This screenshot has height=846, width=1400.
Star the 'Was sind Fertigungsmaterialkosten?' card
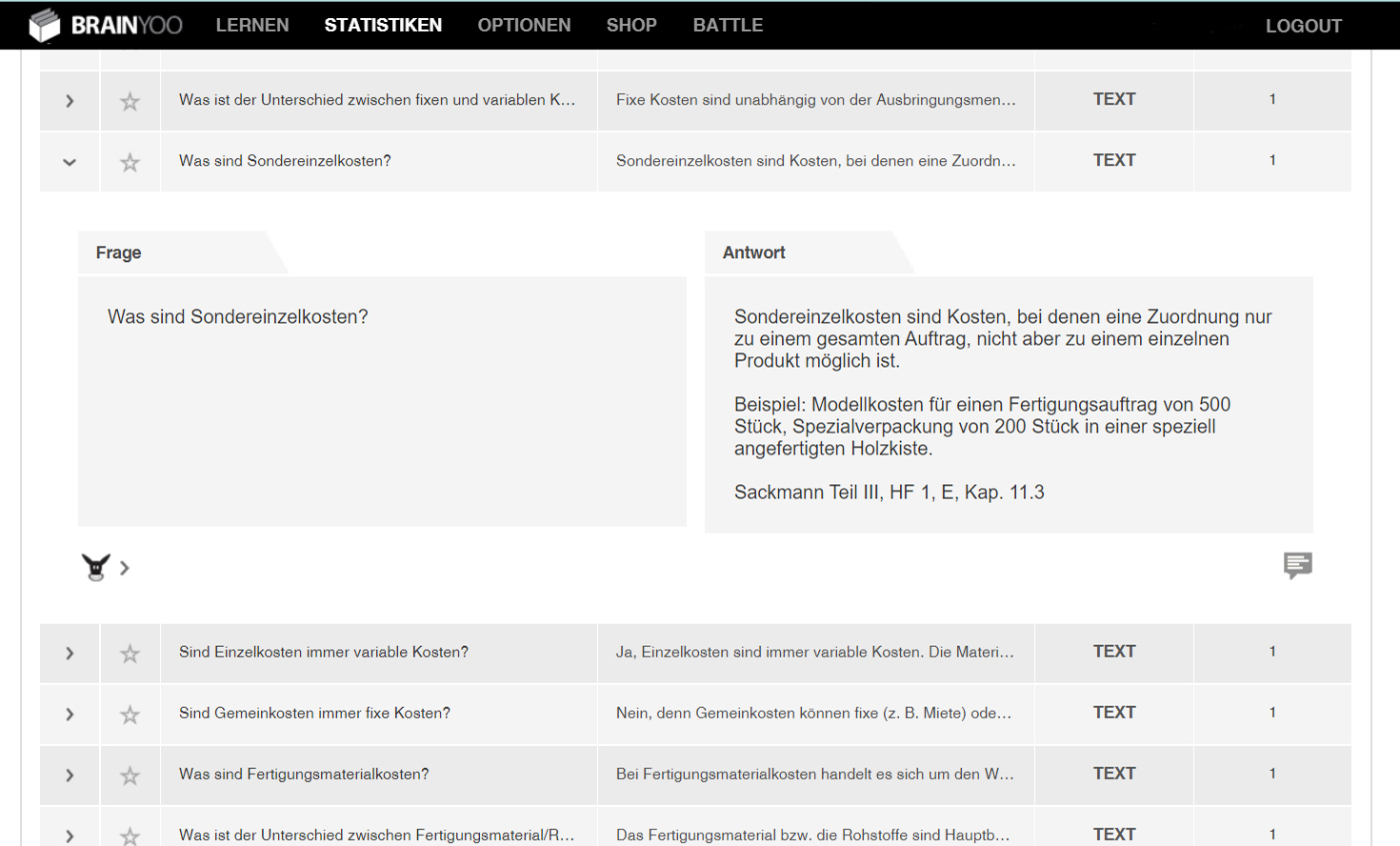[130, 775]
